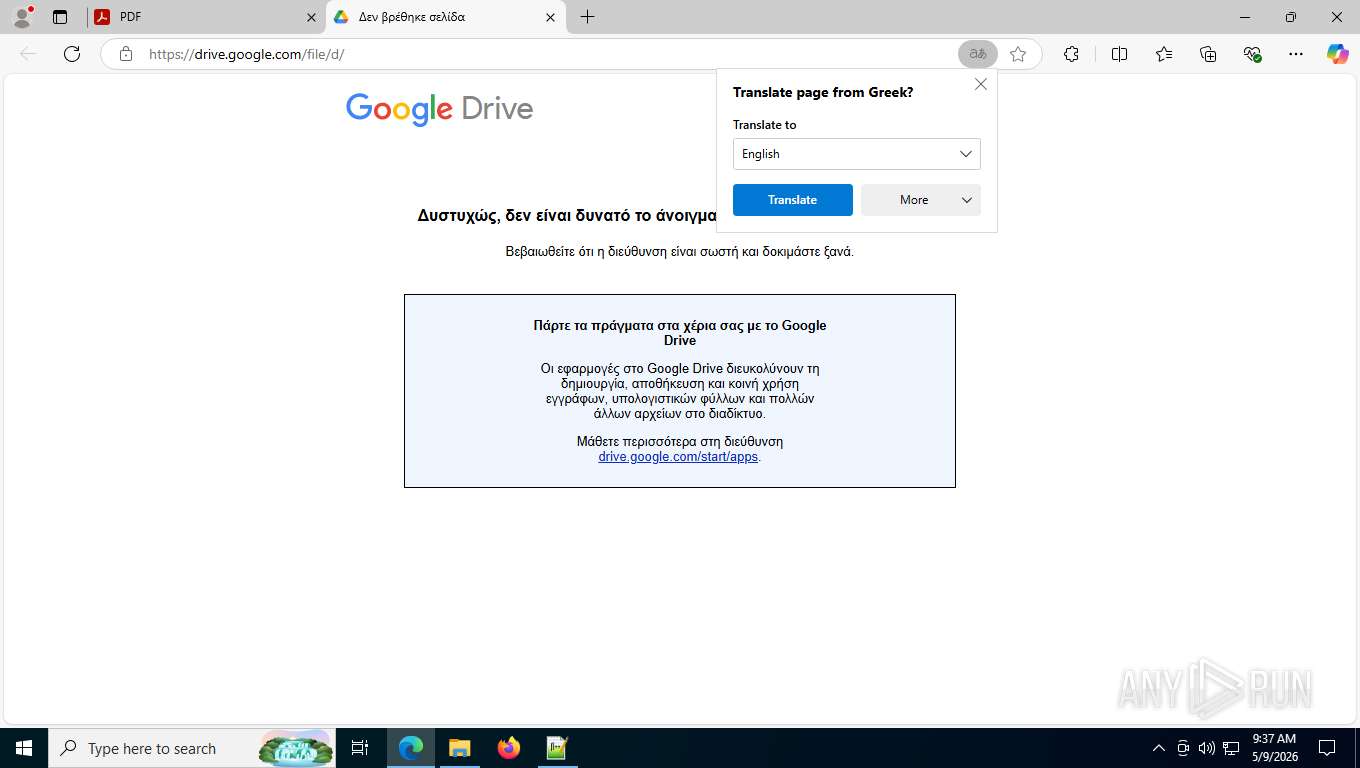Viewport: 1360px width, 768px height.
Task: Click the Google Drive logo
Action: (x=439, y=109)
